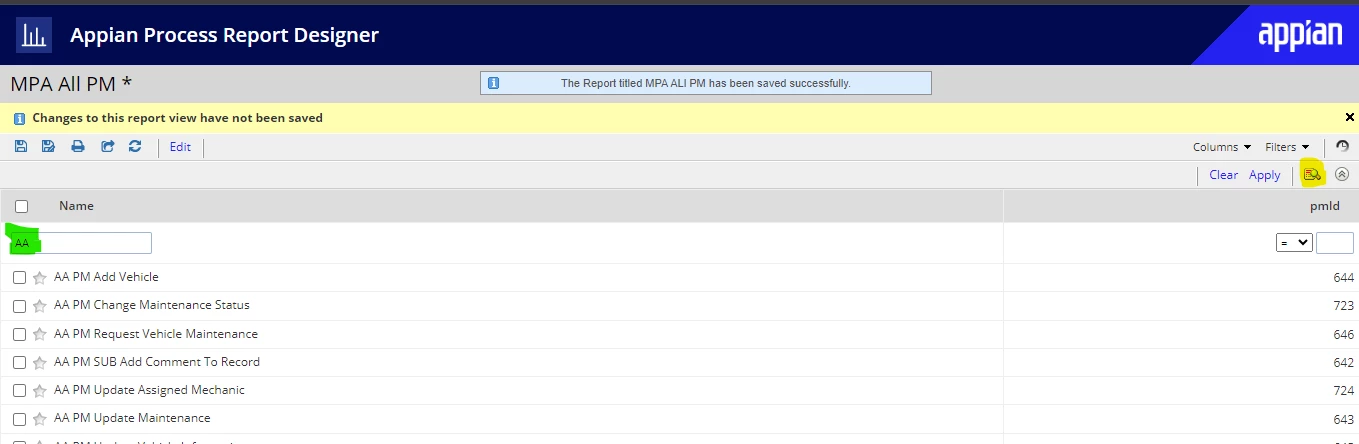Screen dimensions: 1359x444
Task: Open AA PM SUB Add Comment To Record
Action: click(x=157, y=362)
